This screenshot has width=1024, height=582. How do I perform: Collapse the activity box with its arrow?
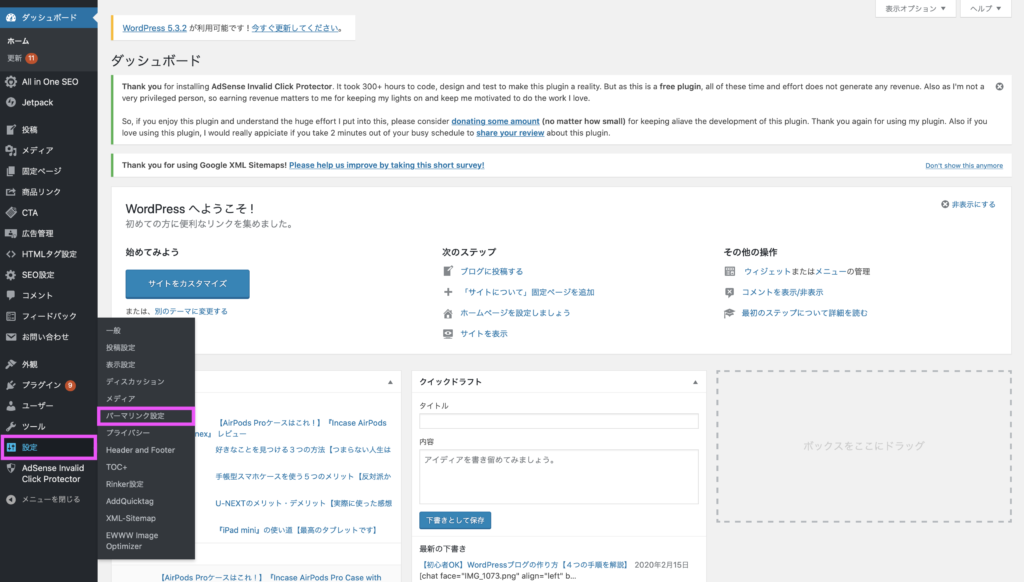pyautogui.click(x=390, y=382)
